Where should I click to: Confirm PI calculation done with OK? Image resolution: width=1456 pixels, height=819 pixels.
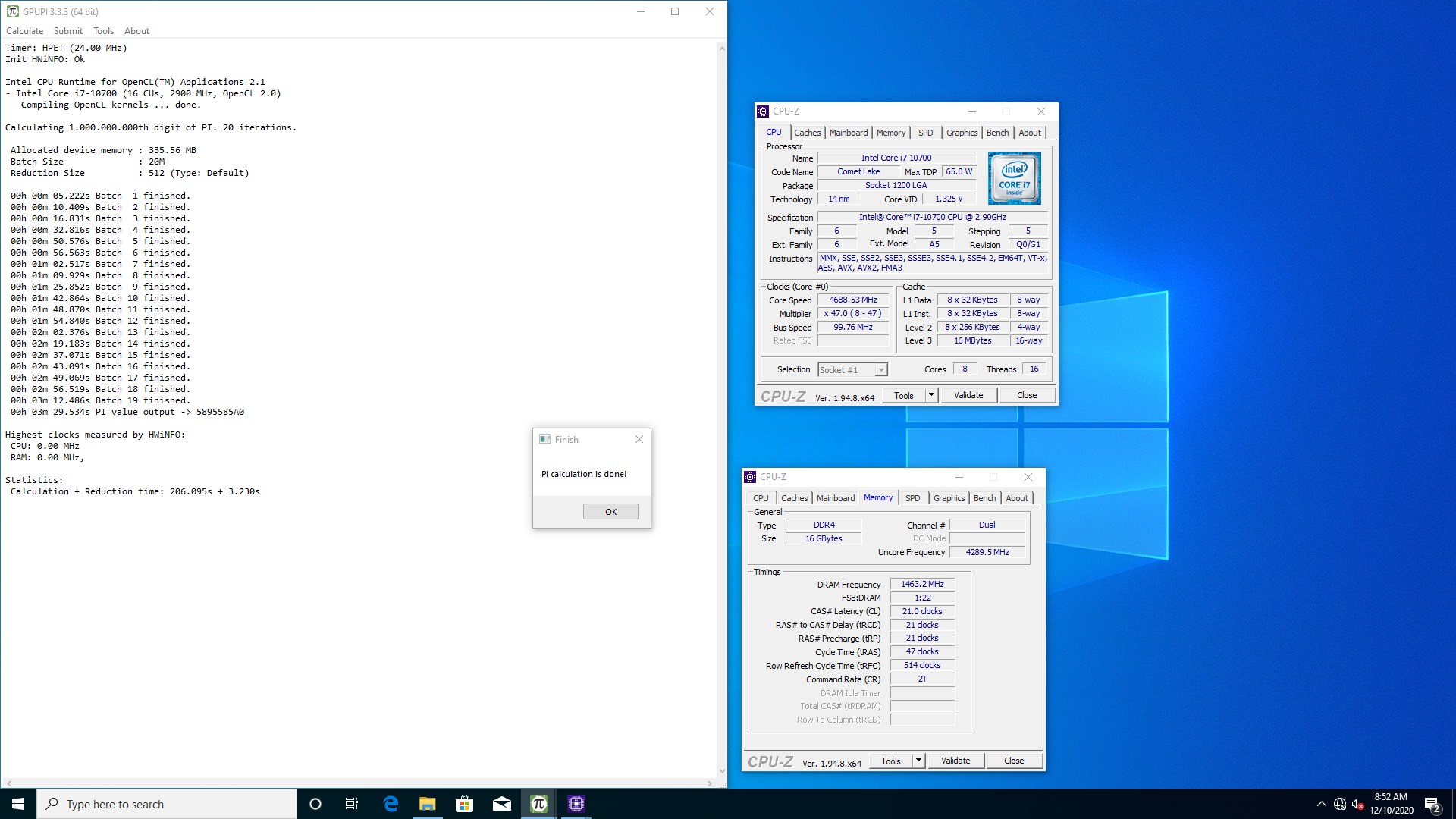click(x=610, y=512)
